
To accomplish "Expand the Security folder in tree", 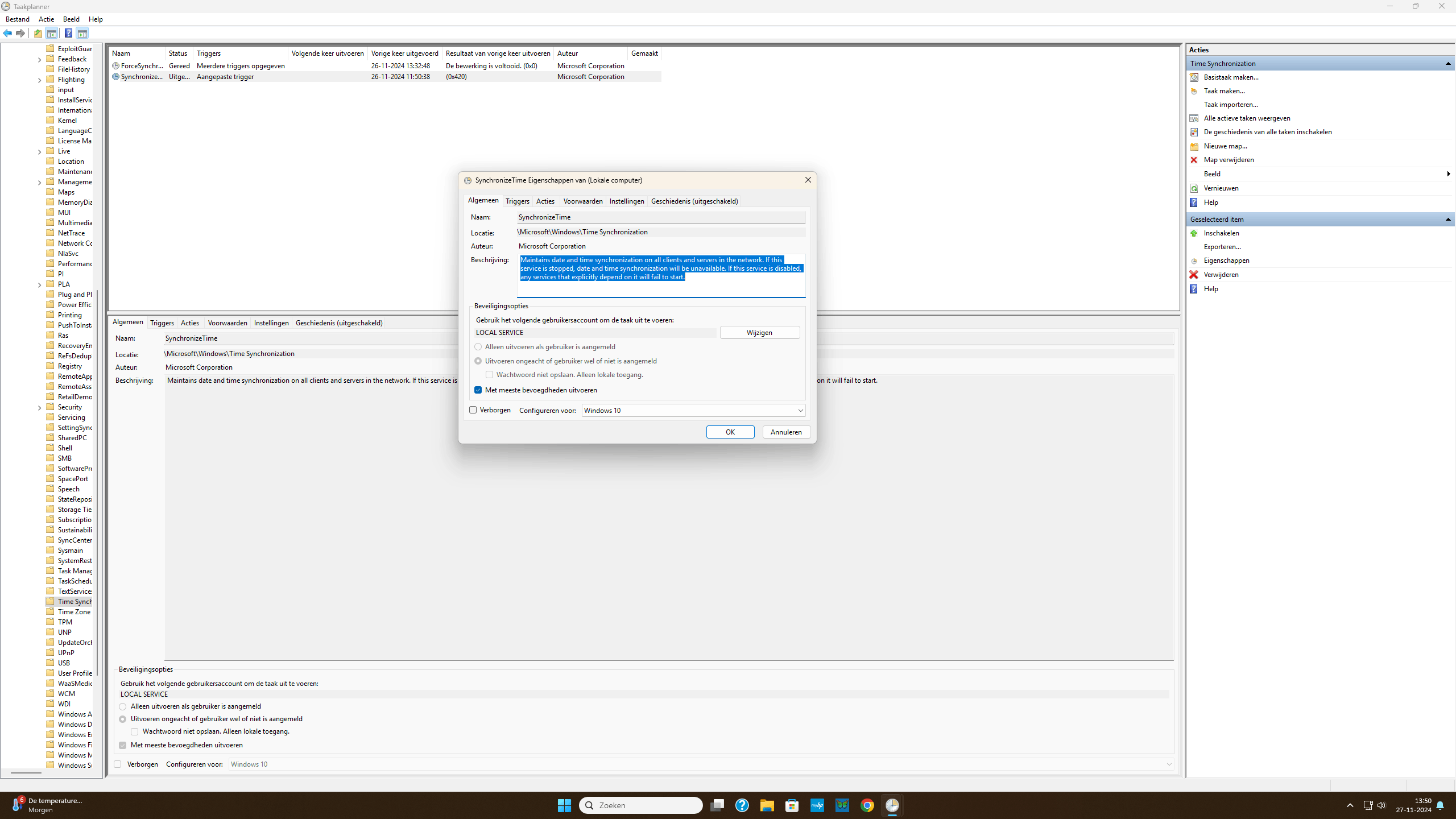I will pos(39,408).
